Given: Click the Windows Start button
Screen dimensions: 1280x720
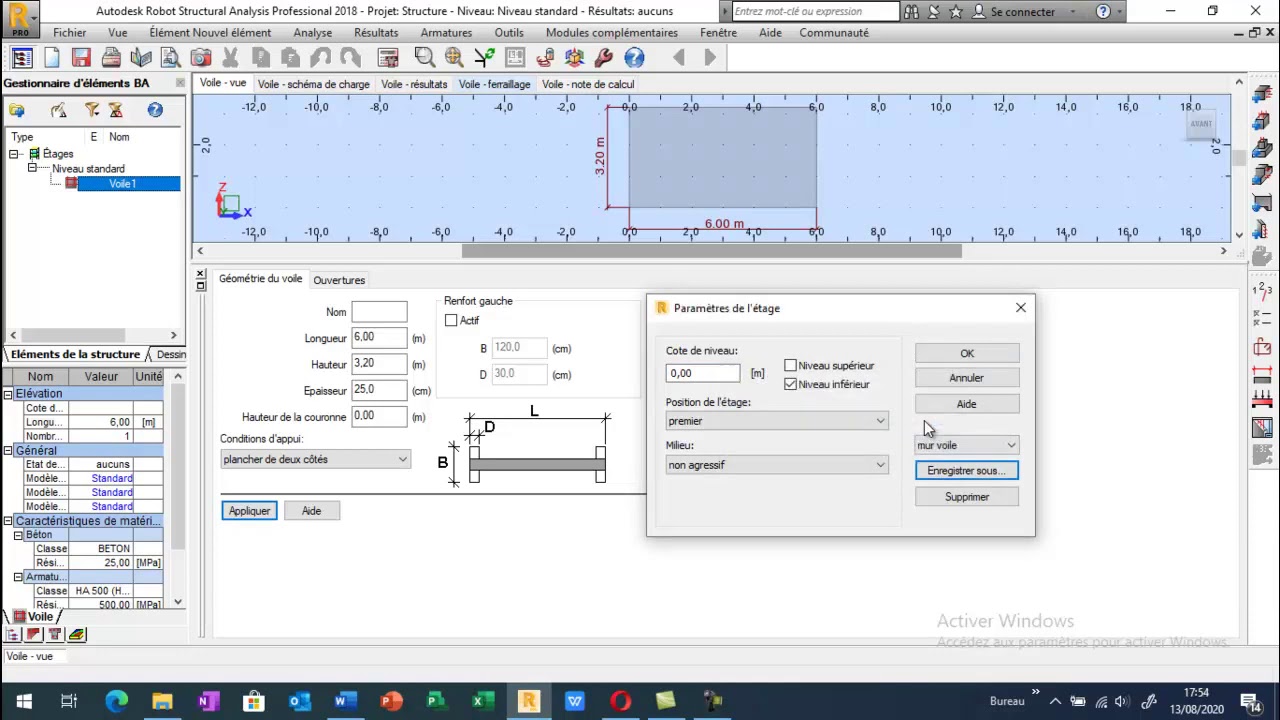Looking at the screenshot, I should point(23,701).
